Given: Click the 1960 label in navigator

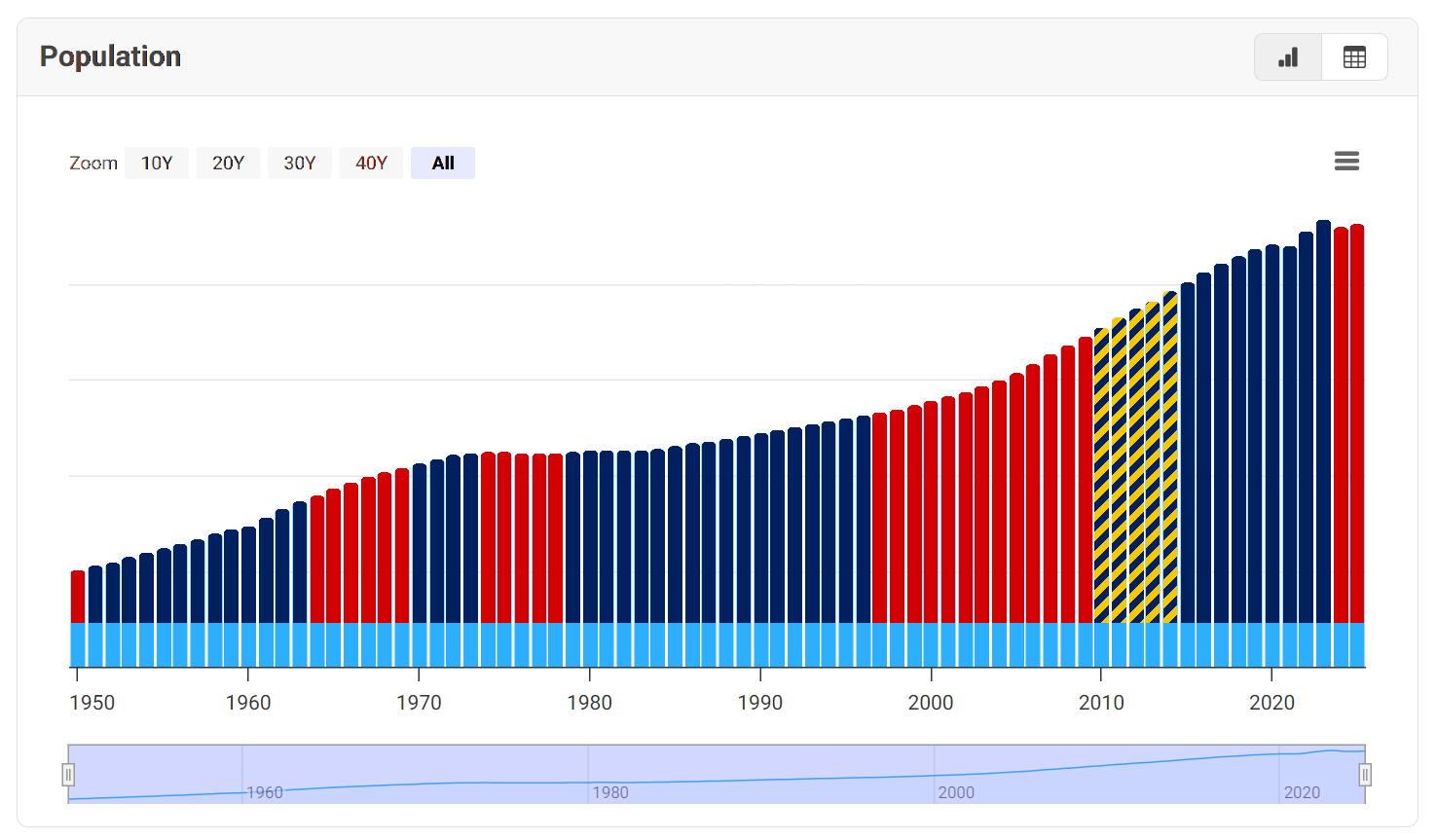Looking at the screenshot, I should point(265,792).
